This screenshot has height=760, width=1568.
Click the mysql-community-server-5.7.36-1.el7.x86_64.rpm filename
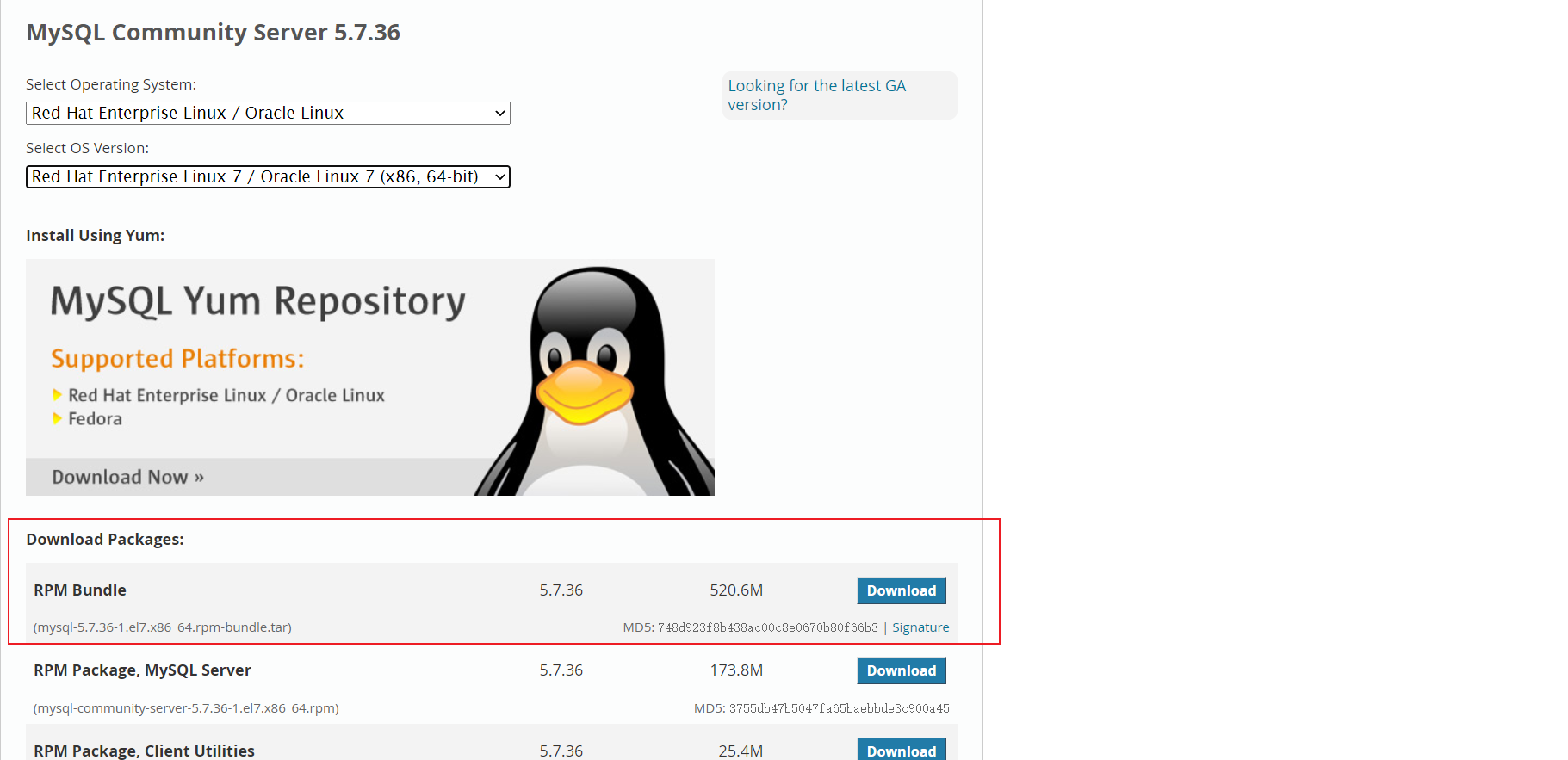click(186, 708)
